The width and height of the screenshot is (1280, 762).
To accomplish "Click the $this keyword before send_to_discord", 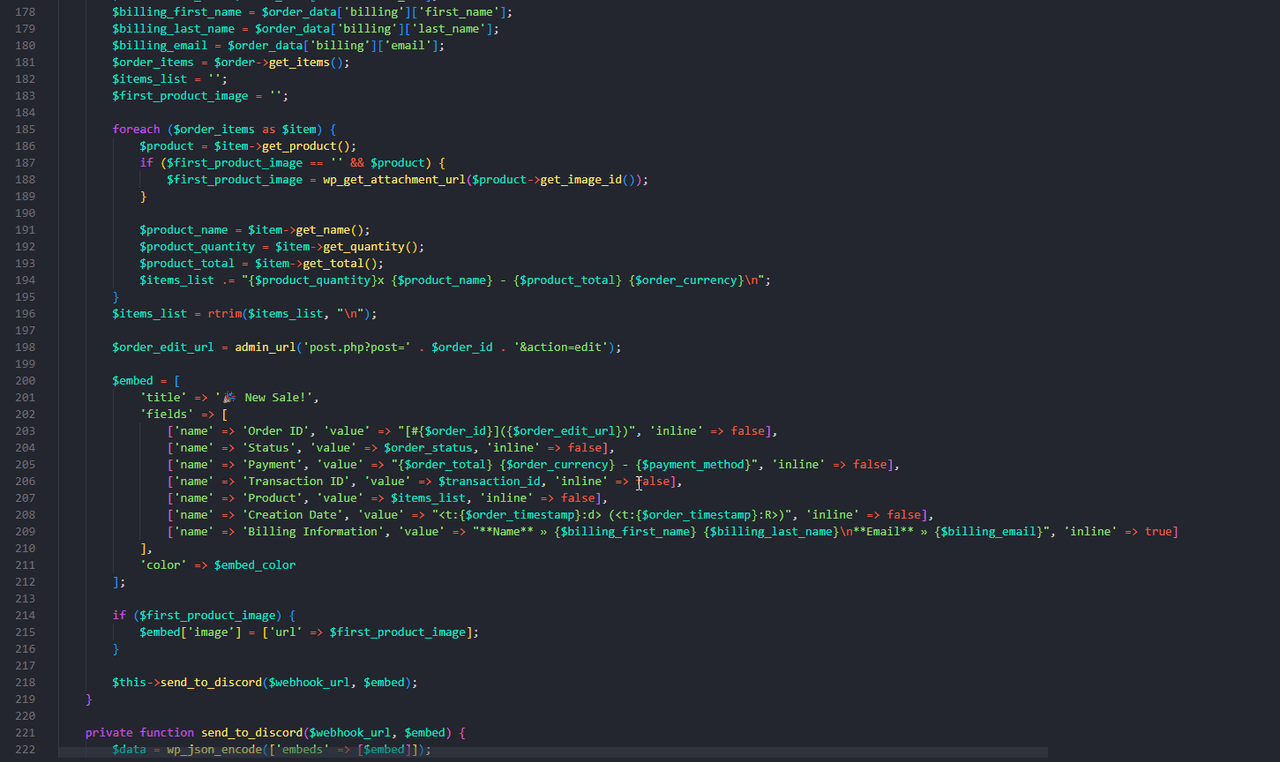I will (129, 682).
